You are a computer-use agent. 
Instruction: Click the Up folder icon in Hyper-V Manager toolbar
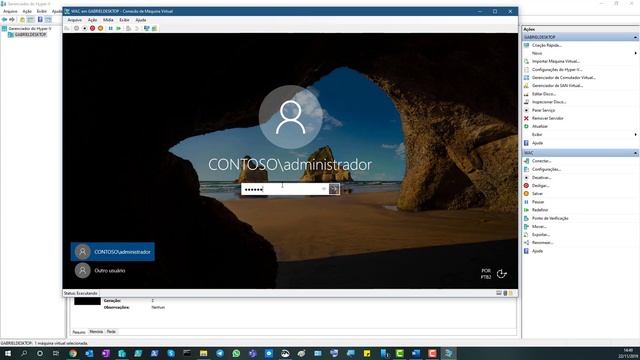[x=22, y=20]
